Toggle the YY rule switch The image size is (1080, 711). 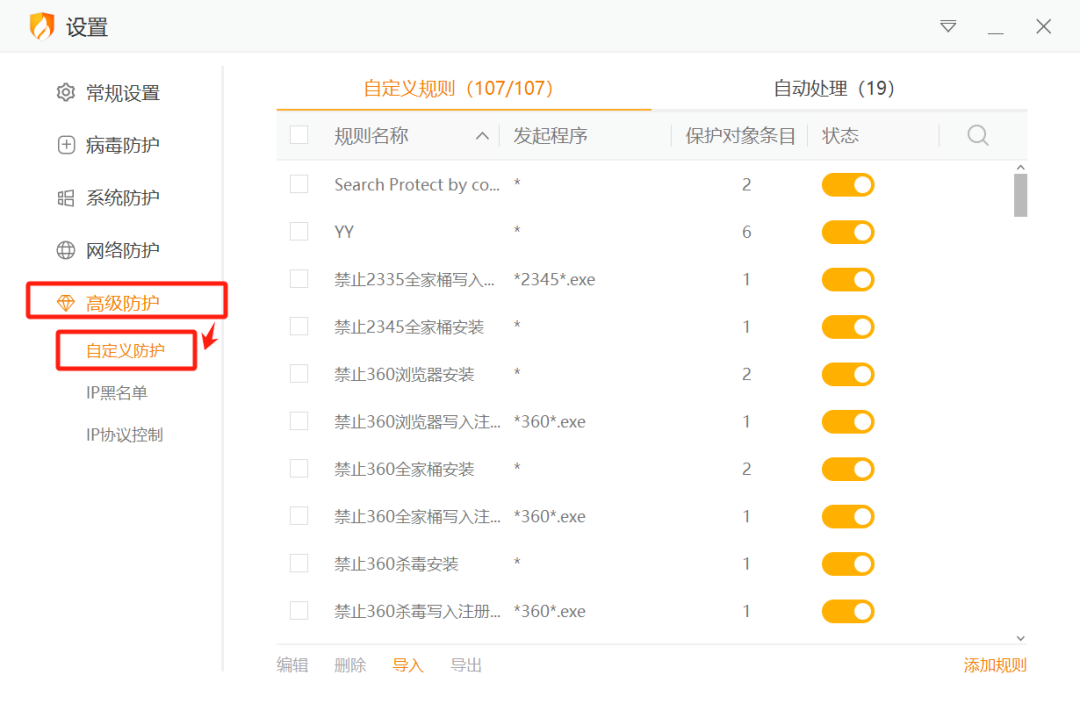[x=848, y=232]
